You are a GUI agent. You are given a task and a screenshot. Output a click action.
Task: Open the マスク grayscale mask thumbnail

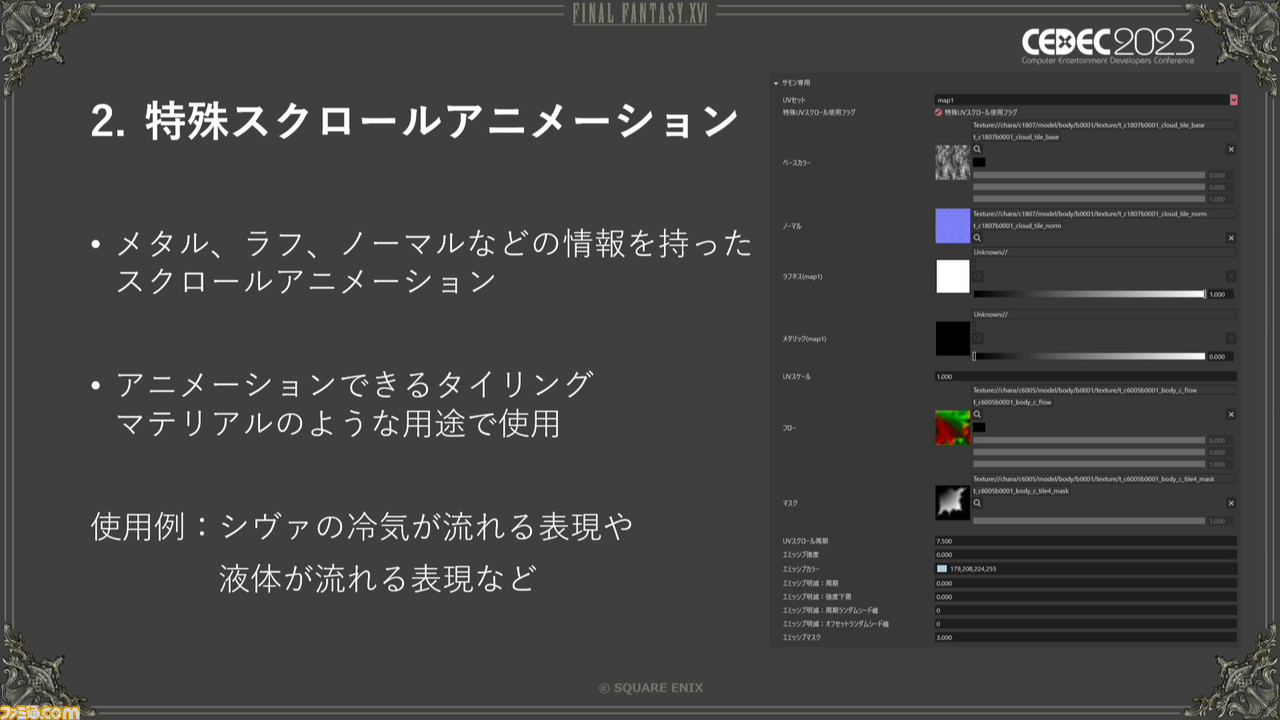(952, 503)
